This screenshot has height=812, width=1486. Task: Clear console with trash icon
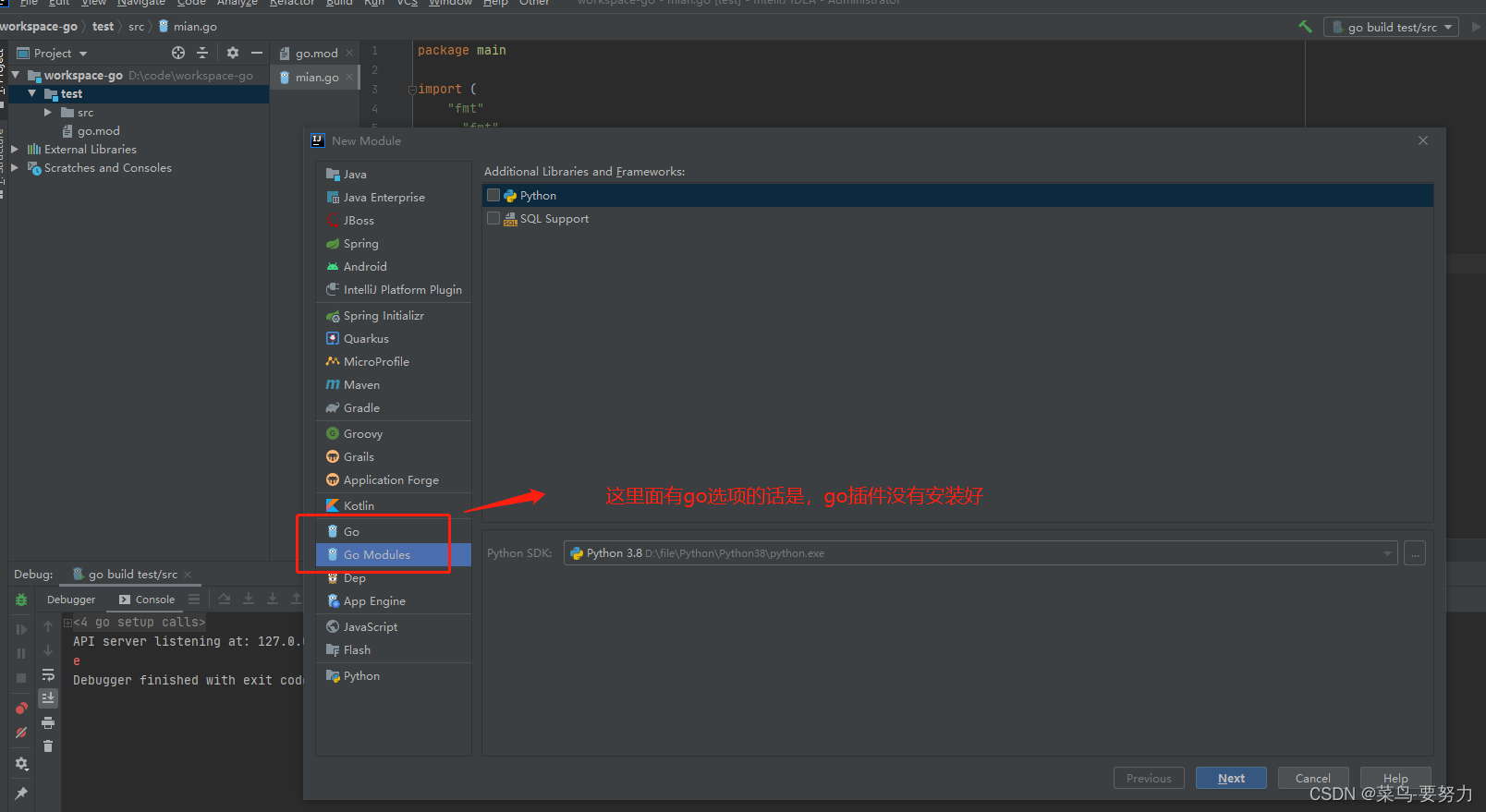point(48,745)
